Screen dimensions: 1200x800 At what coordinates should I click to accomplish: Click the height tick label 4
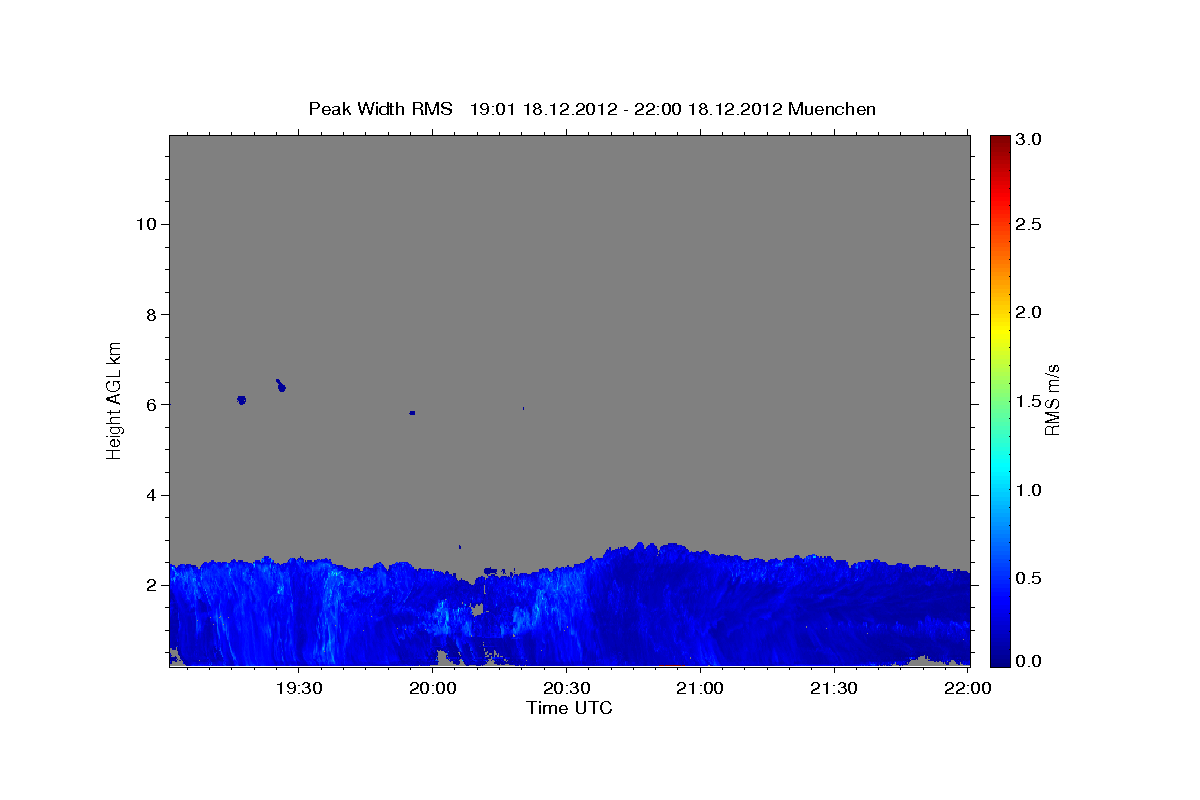pos(149,495)
